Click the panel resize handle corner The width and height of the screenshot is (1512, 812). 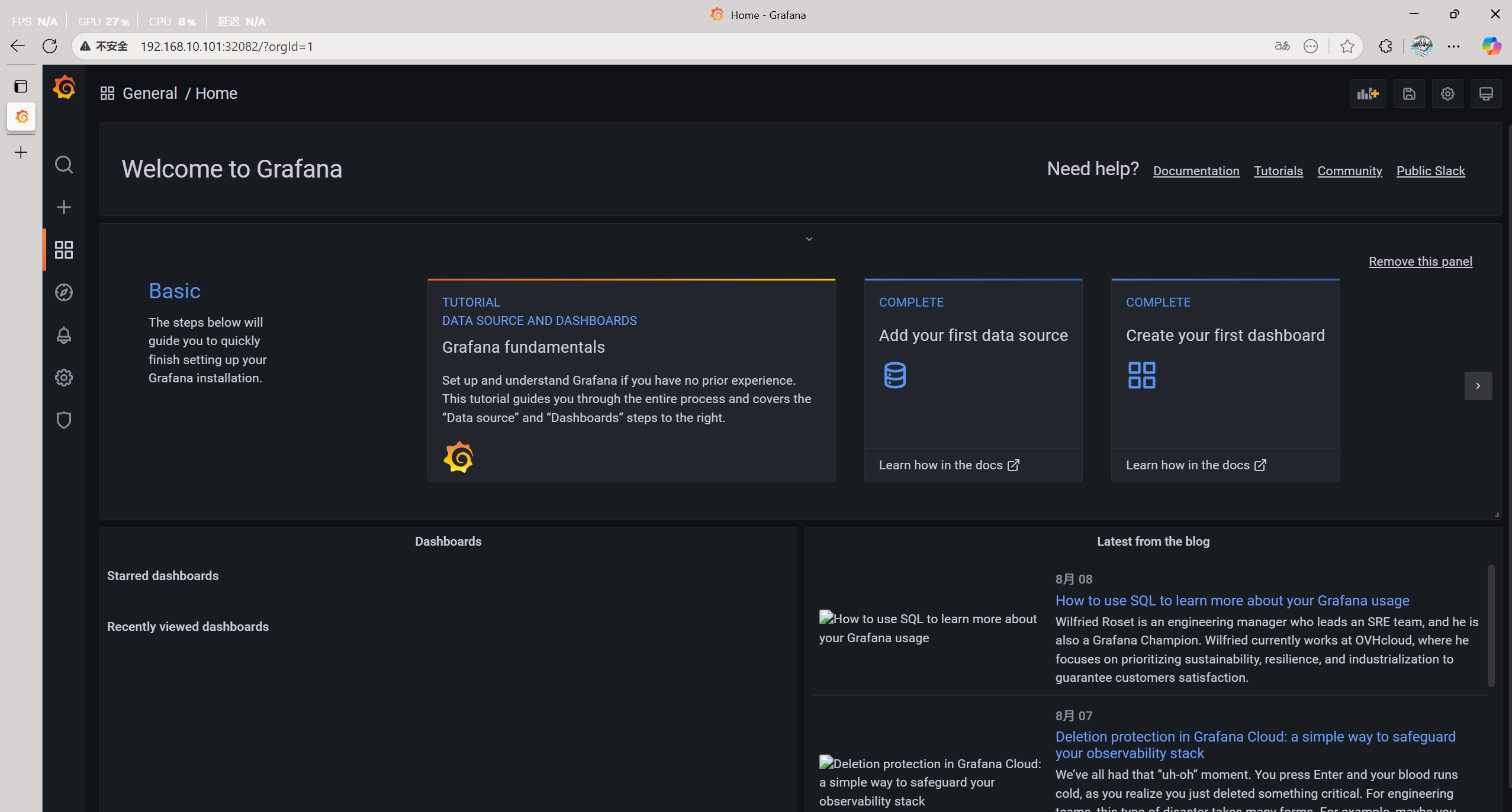1497,514
